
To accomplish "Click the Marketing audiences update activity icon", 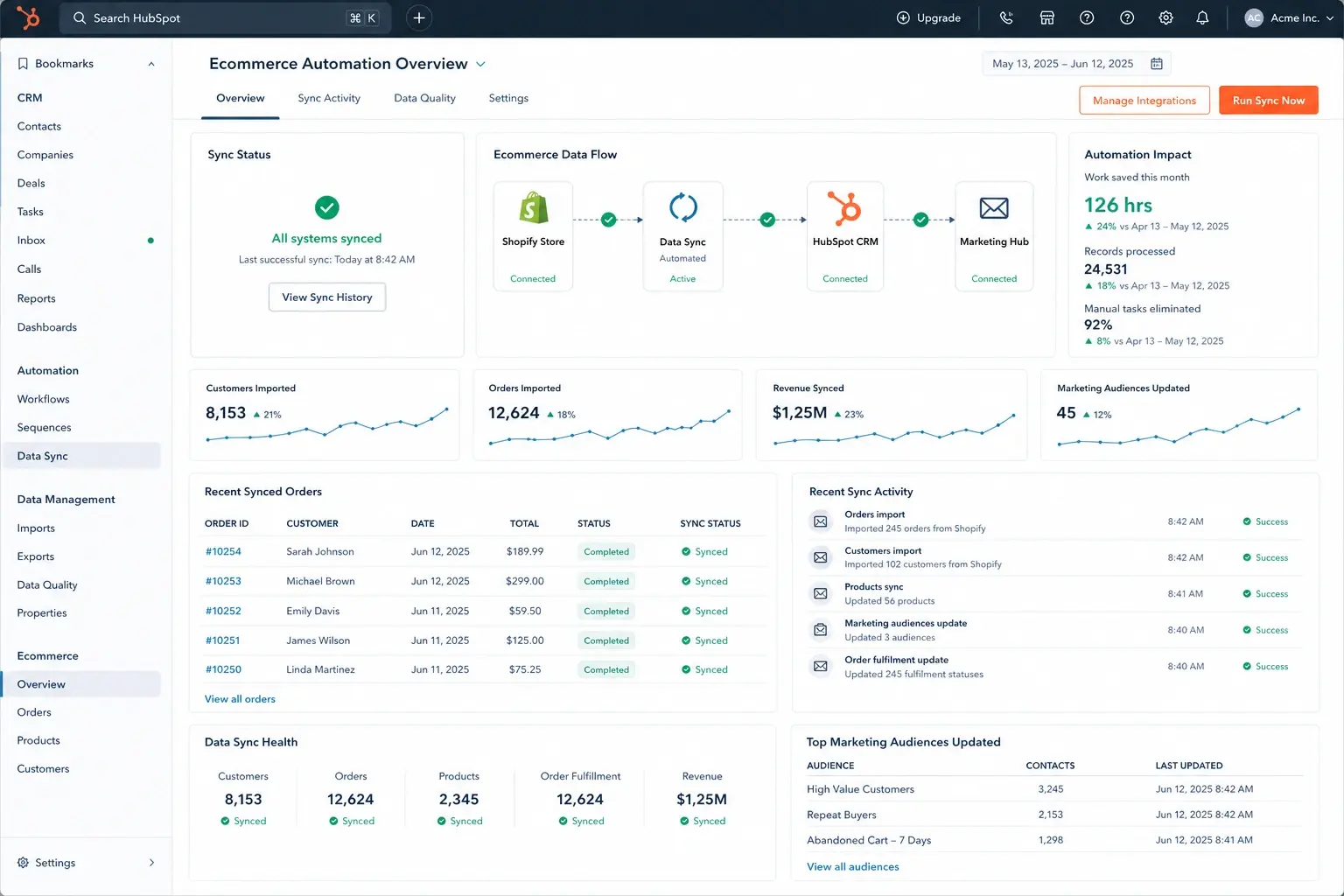I will (x=820, y=630).
